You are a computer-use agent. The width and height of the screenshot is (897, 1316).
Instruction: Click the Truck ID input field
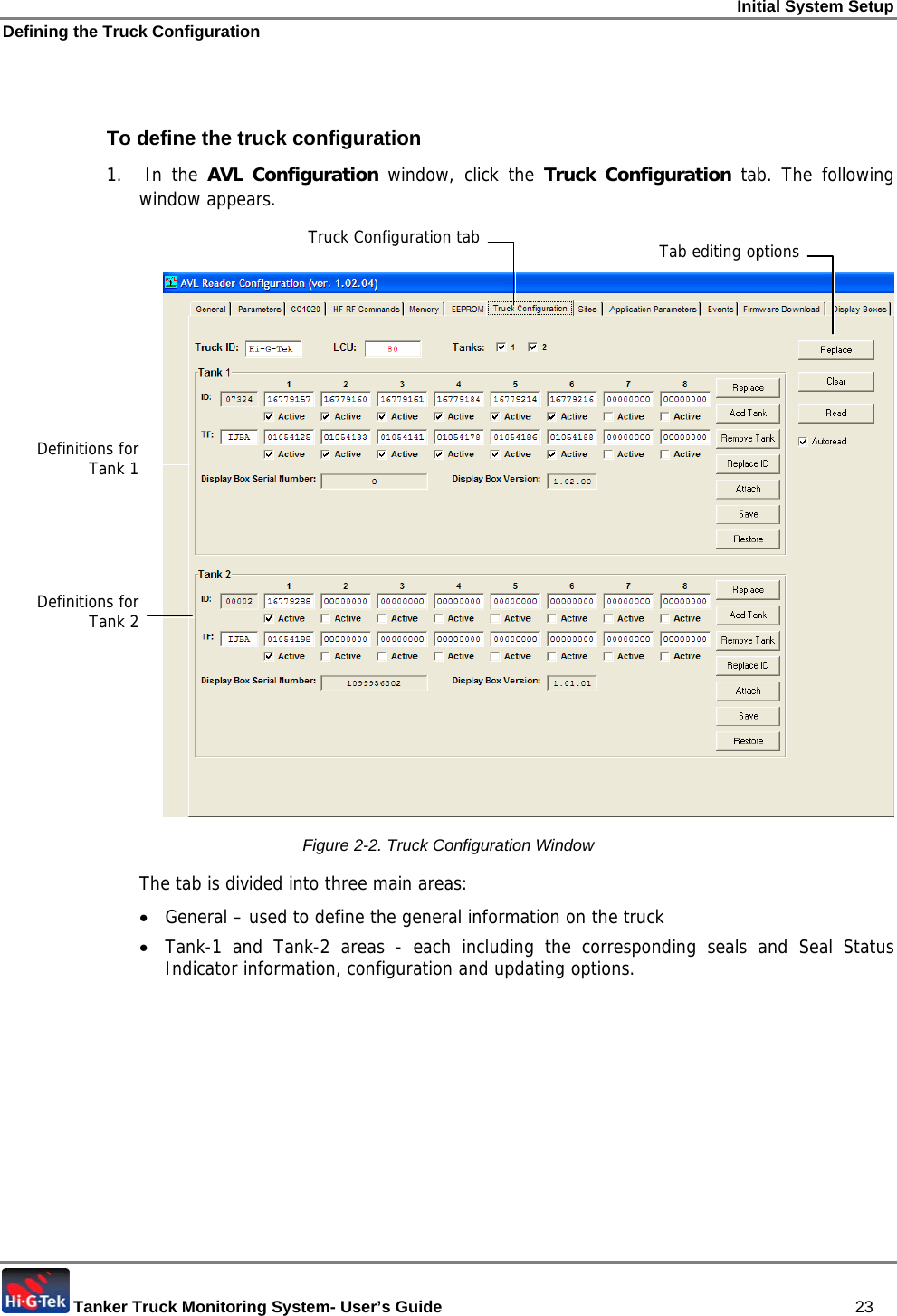(x=274, y=348)
